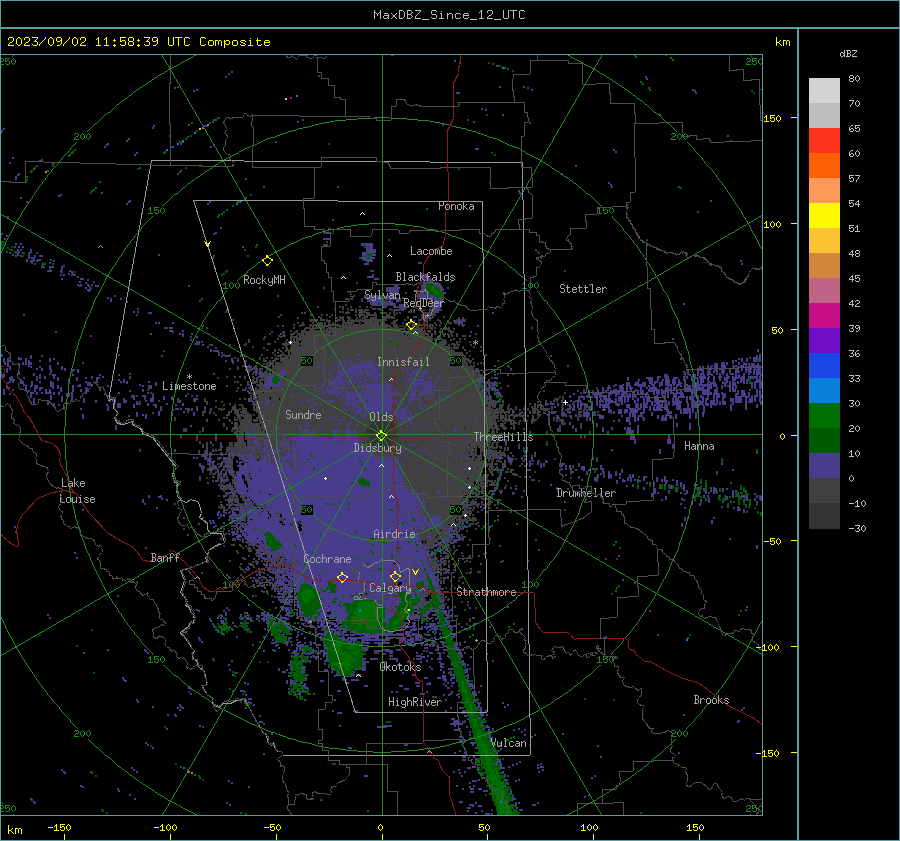Pick the blue 33-36 dBZ legend swatch
The height and width of the screenshot is (841, 900).
(x=824, y=366)
